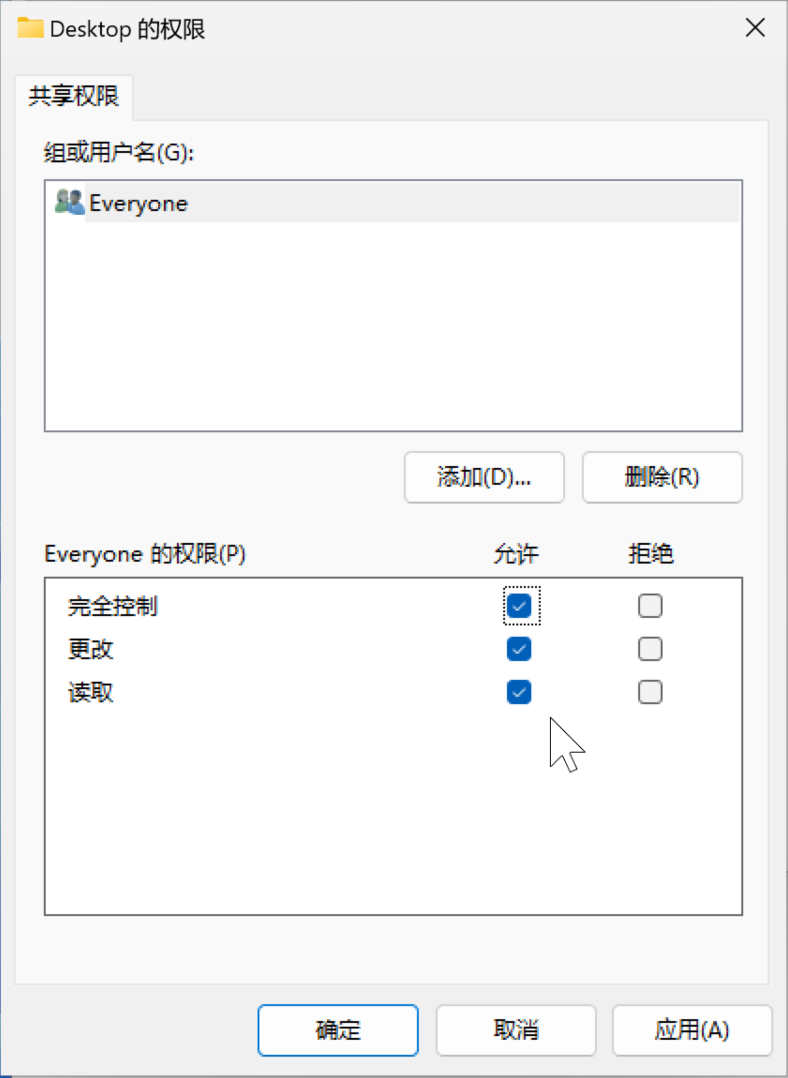Apply changes with 应用(A) button

[692, 1030]
